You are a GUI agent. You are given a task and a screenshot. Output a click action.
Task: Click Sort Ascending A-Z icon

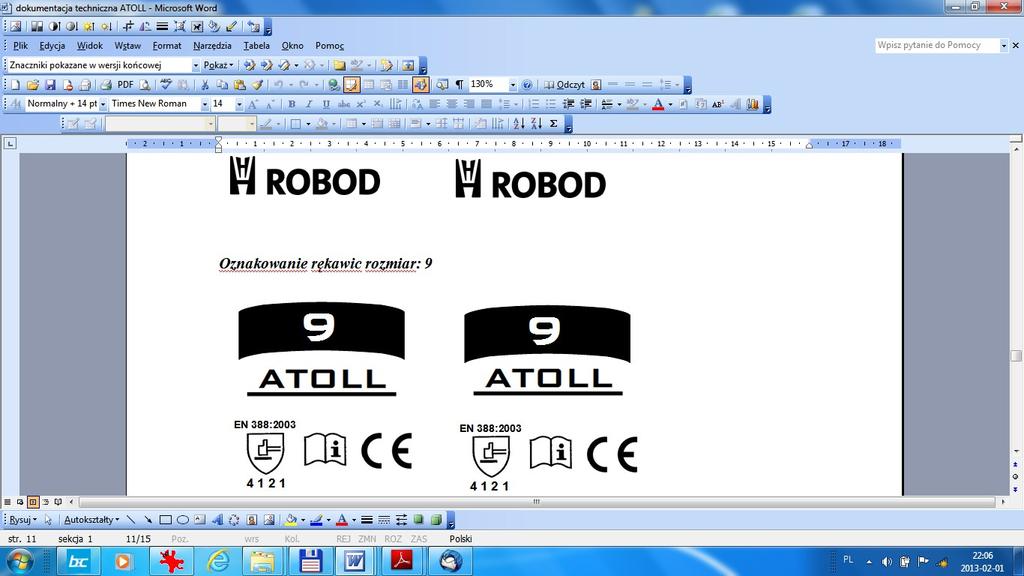pos(519,123)
